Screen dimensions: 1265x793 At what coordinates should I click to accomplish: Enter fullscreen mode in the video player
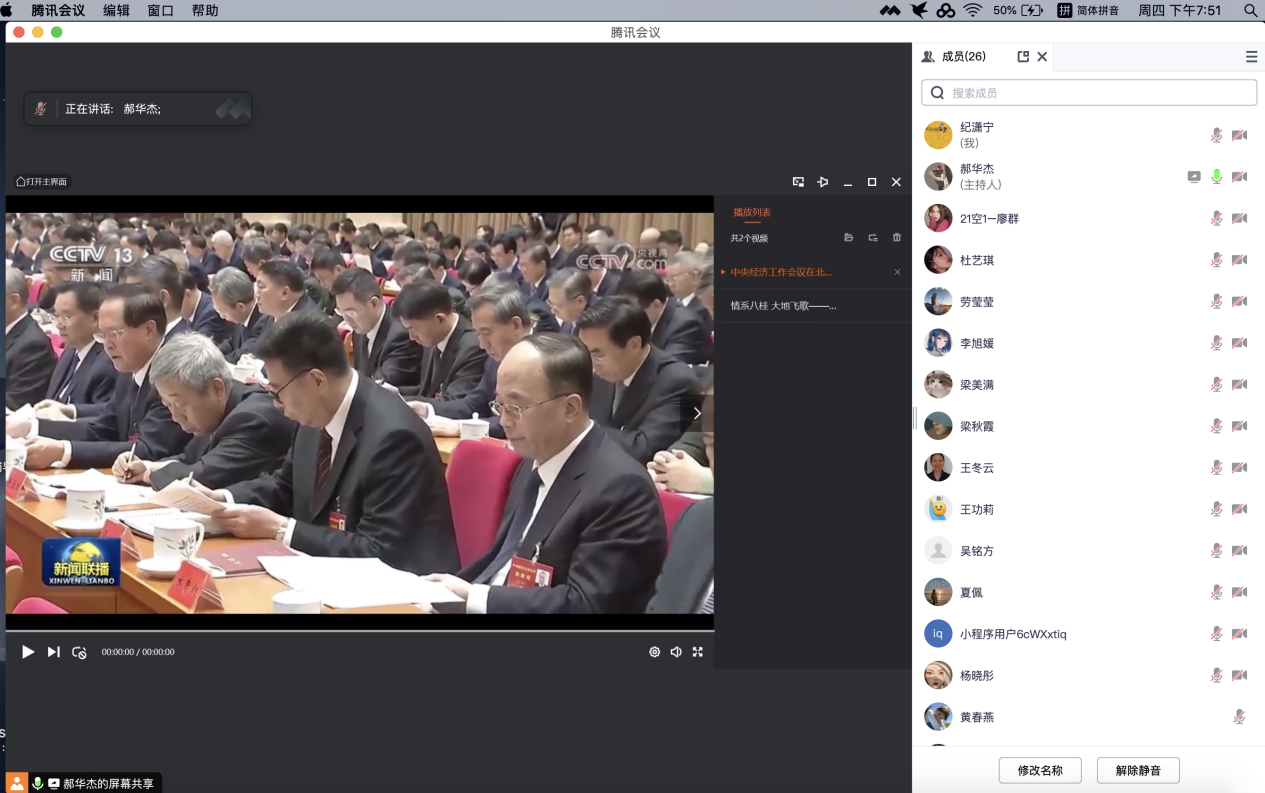pyautogui.click(x=698, y=652)
